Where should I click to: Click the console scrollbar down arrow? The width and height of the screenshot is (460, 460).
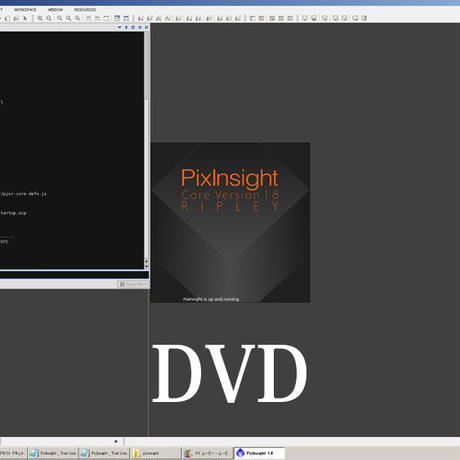pyautogui.click(x=146, y=266)
